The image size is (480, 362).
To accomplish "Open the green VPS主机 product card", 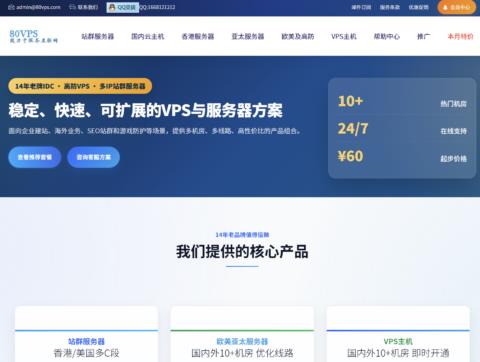I will (398, 334).
